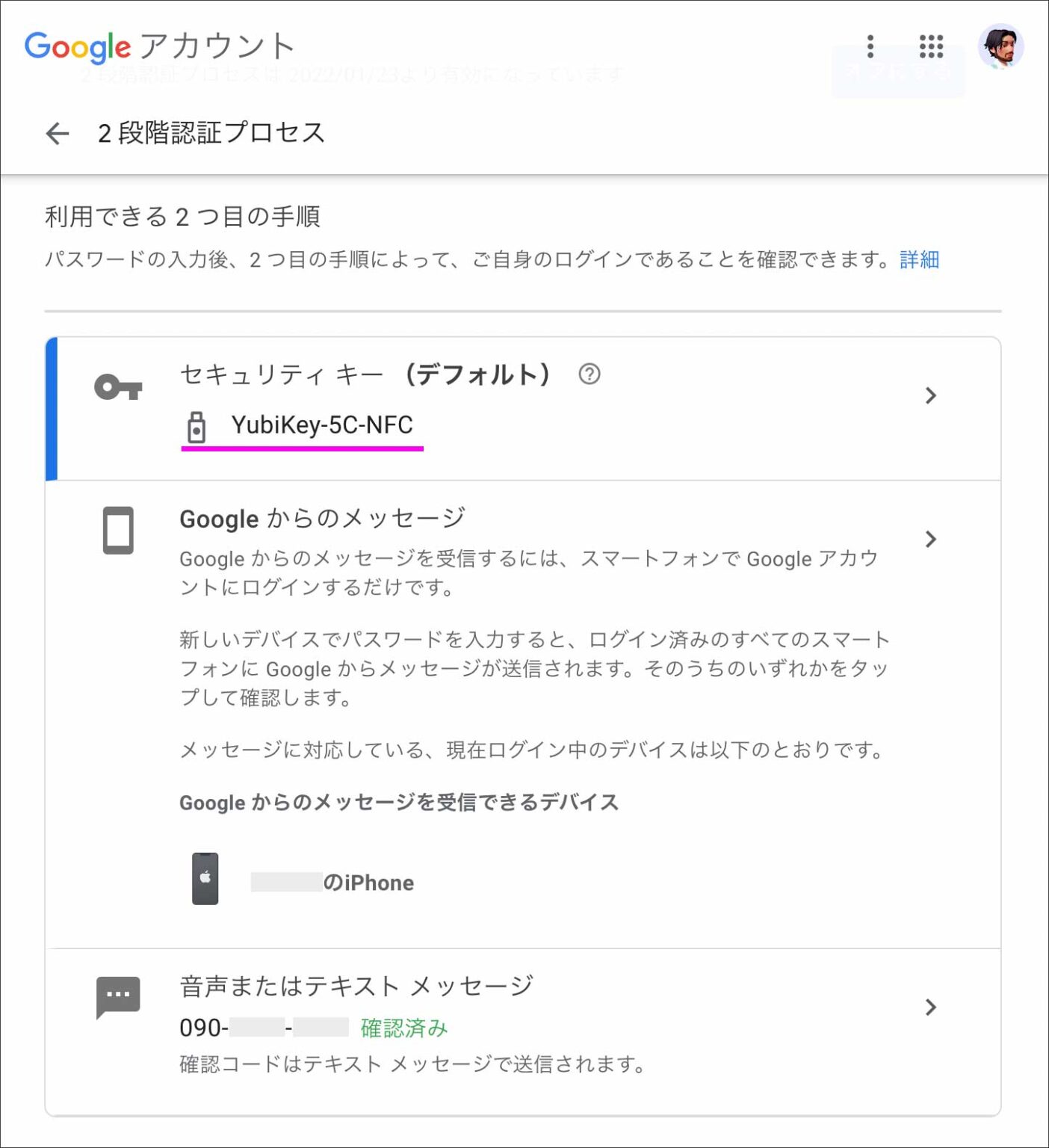Expand the Google からのメッセージ section chevron
Viewport: 1049px width, 1148px height.
coord(931,538)
